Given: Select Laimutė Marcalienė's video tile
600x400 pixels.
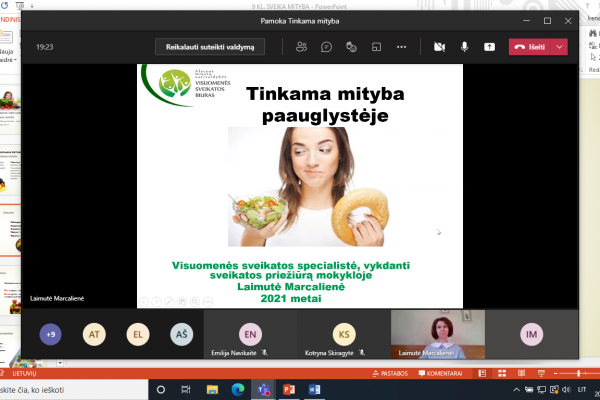Looking at the screenshot, I should (x=438, y=335).
